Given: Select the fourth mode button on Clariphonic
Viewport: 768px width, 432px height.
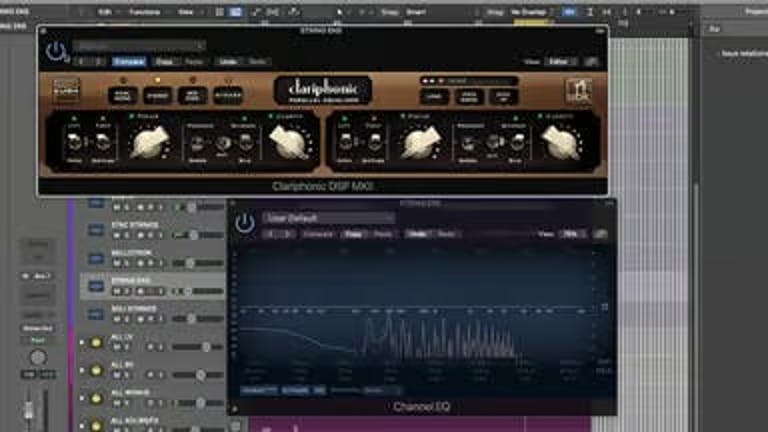Looking at the screenshot, I should [x=228, y=96].
